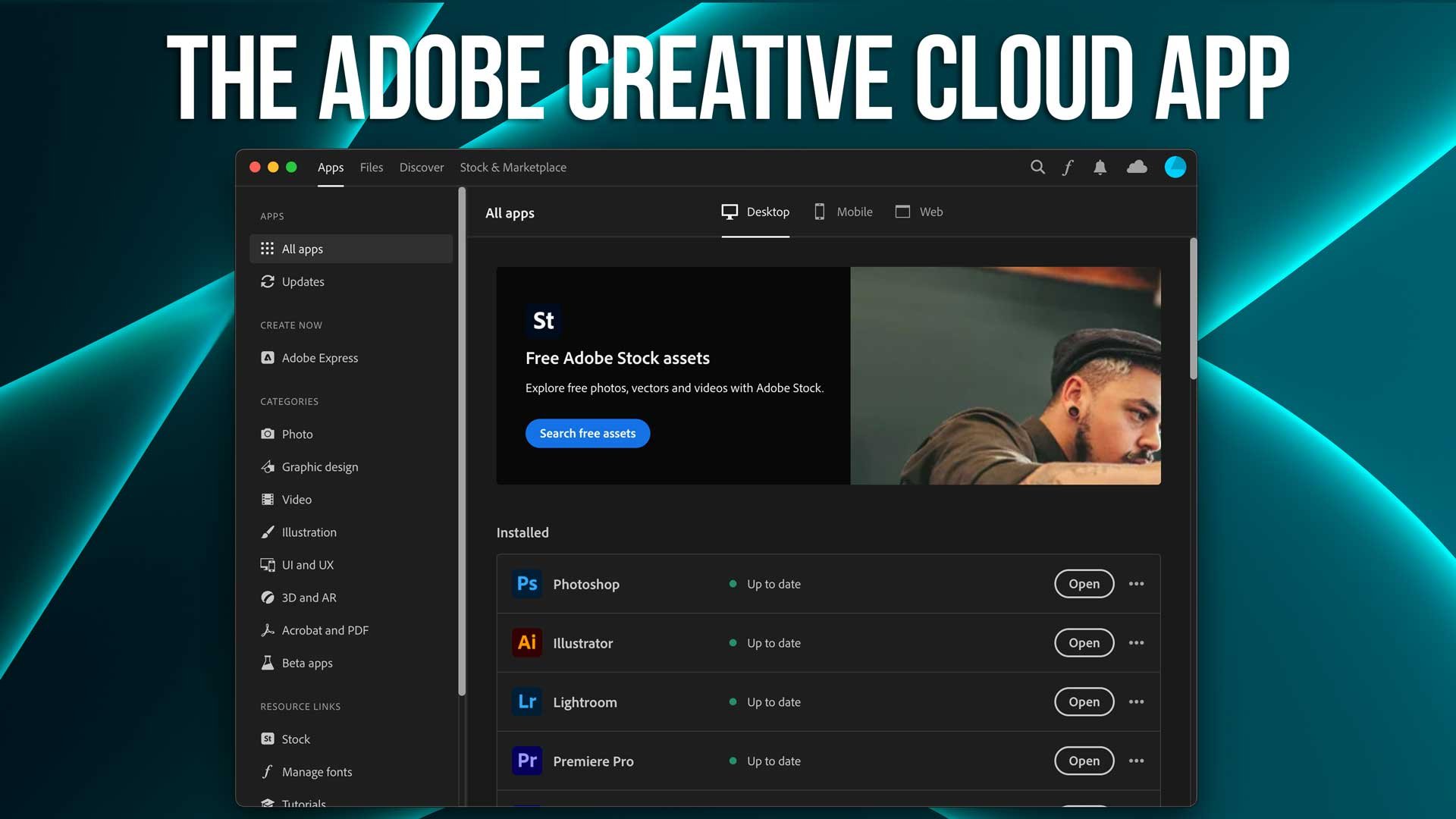Click the Illustrator app icon

point(527,642)
